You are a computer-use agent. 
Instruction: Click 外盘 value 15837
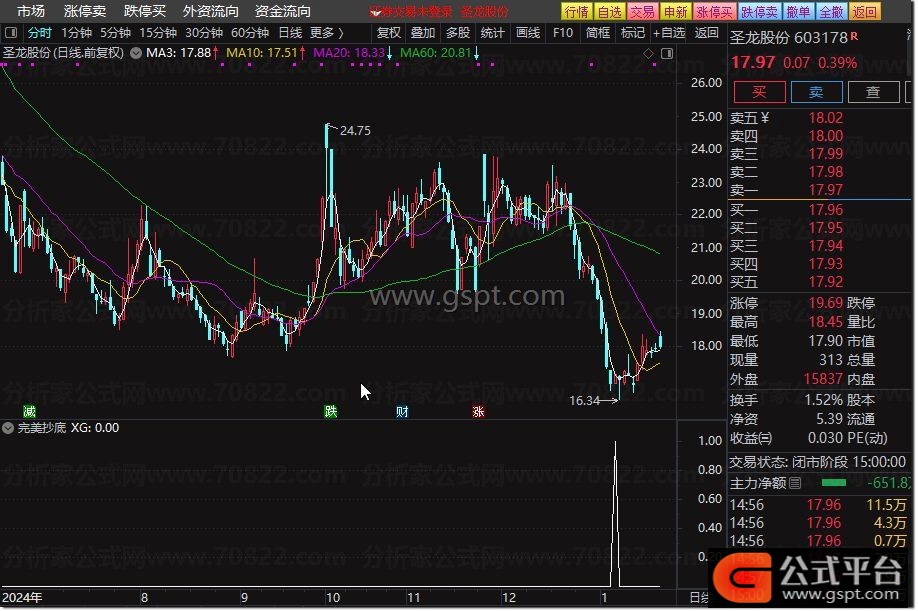[x=823, y=379]
